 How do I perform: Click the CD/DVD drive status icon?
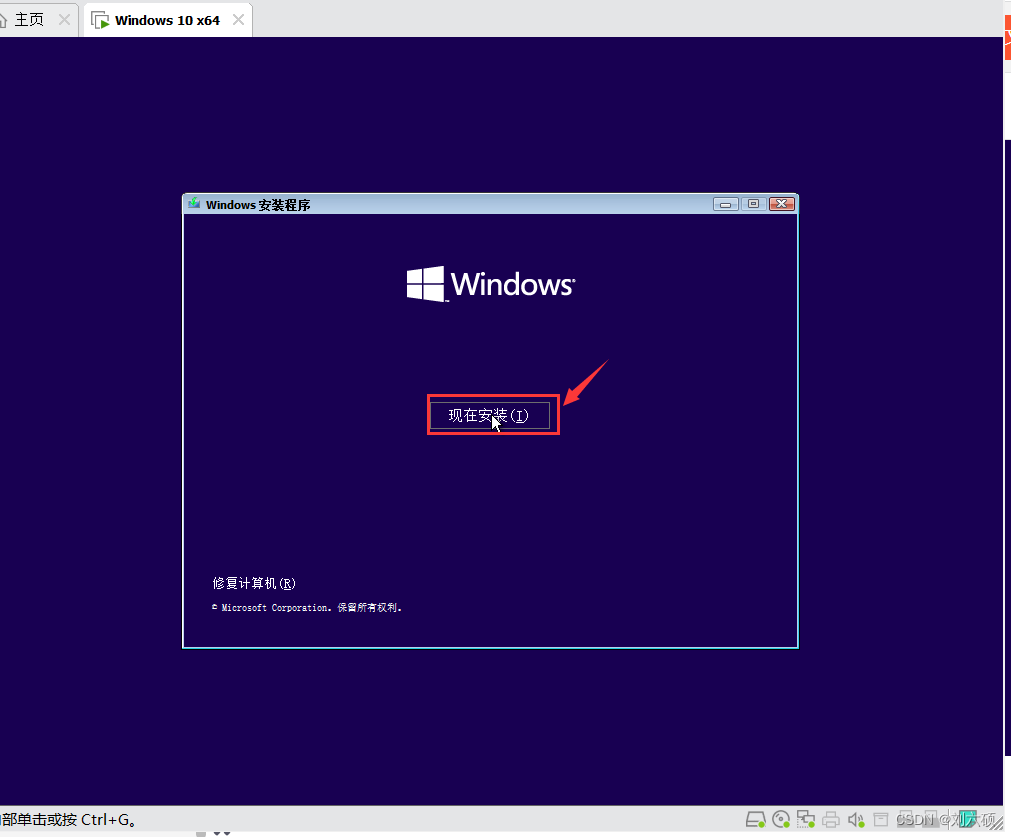(x=781, y=820)
